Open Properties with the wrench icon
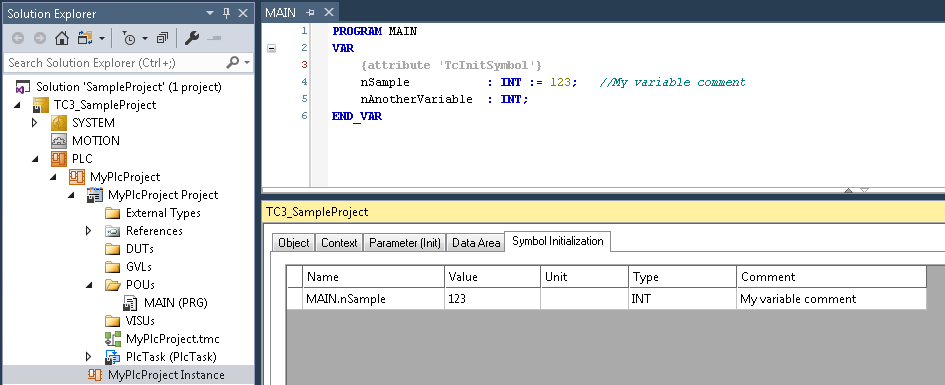Viewport: 945px width, 385px height. [x=192, y=39]
